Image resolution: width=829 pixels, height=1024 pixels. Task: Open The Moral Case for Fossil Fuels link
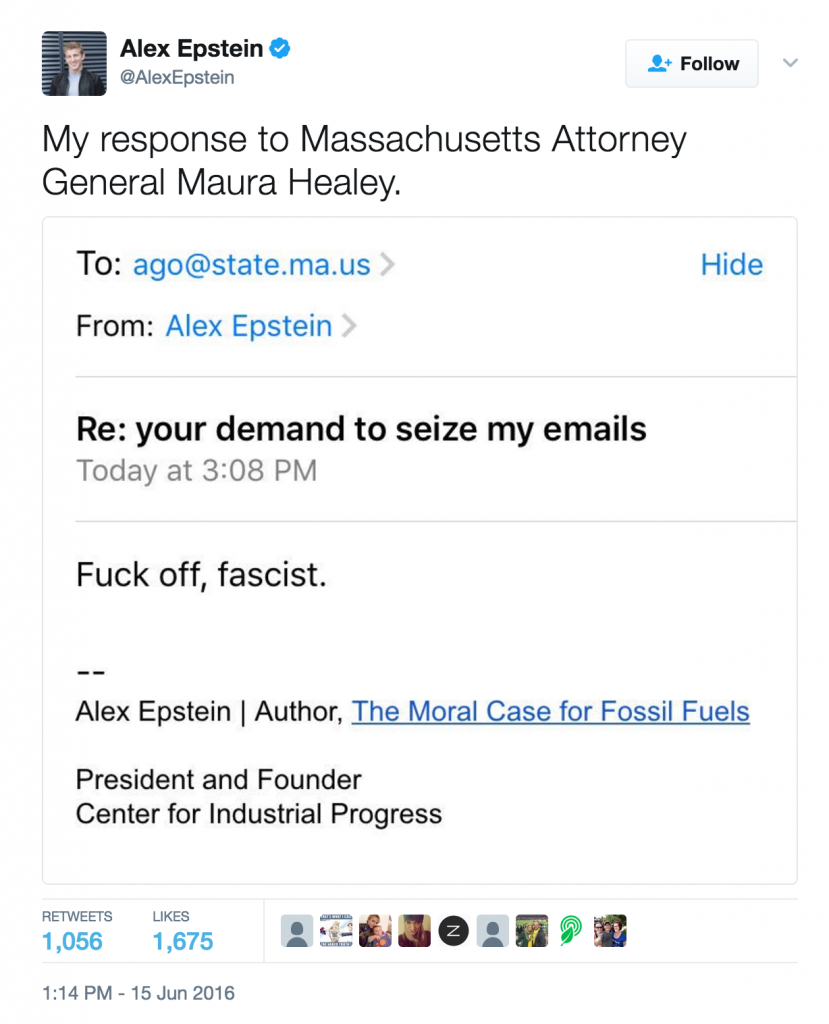click(x=551, y=711)
